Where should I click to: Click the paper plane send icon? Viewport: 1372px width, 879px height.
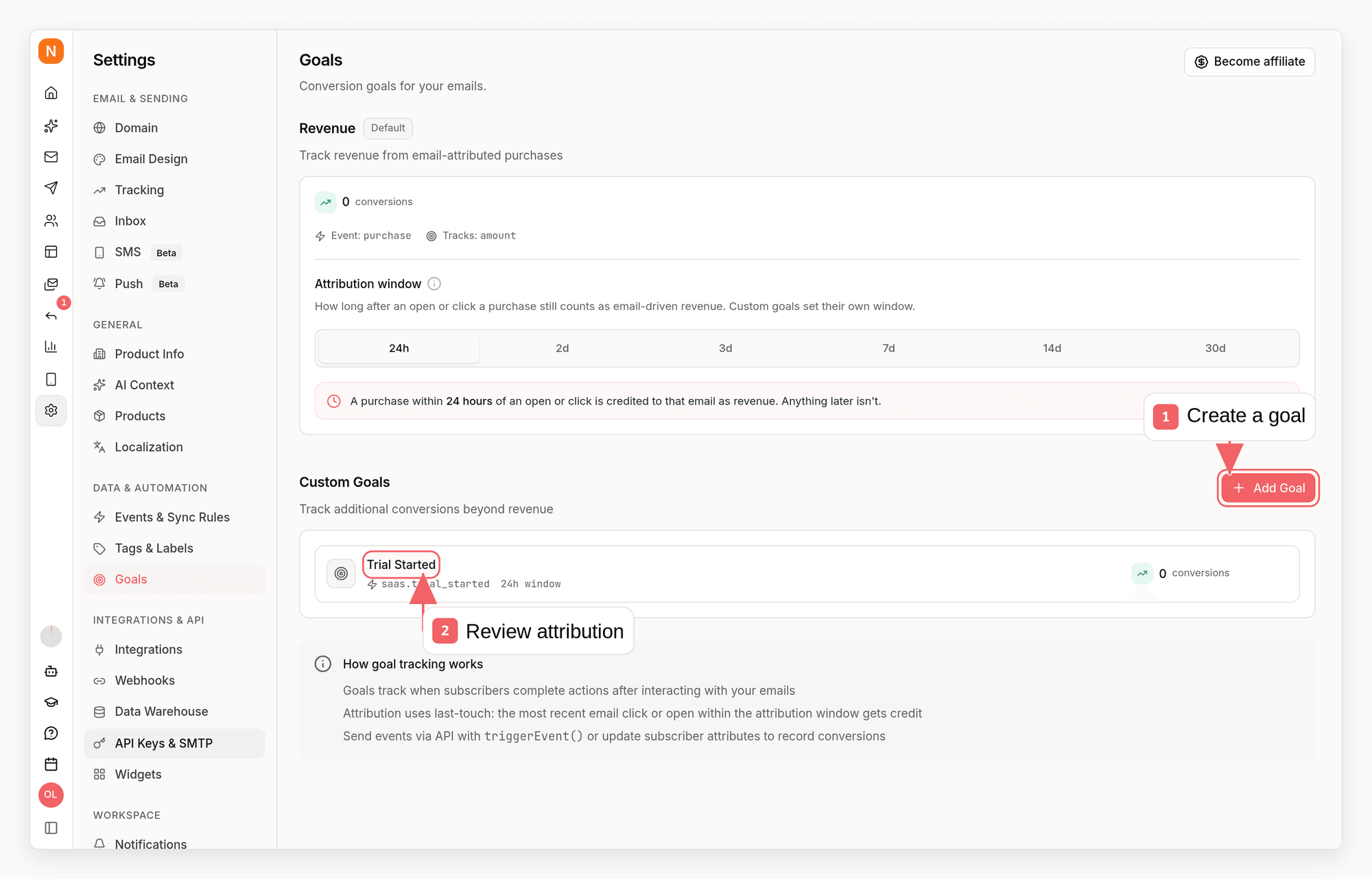point(51,188)
